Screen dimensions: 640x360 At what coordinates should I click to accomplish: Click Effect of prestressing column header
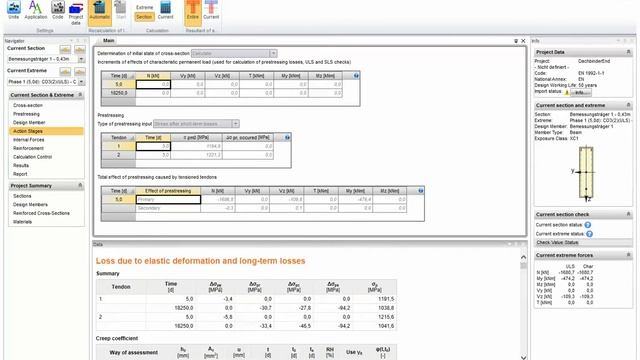click(168, 191)
